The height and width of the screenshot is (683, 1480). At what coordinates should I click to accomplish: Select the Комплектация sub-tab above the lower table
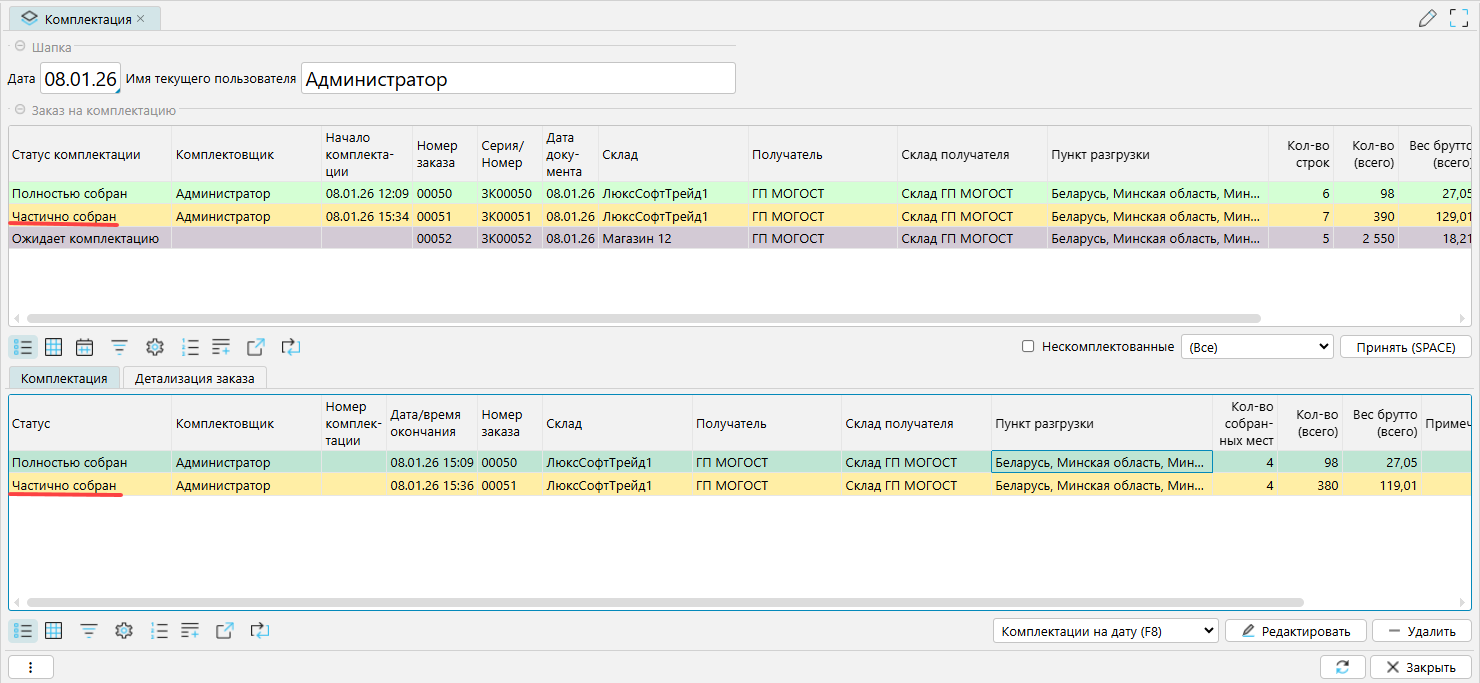(64, 378)
